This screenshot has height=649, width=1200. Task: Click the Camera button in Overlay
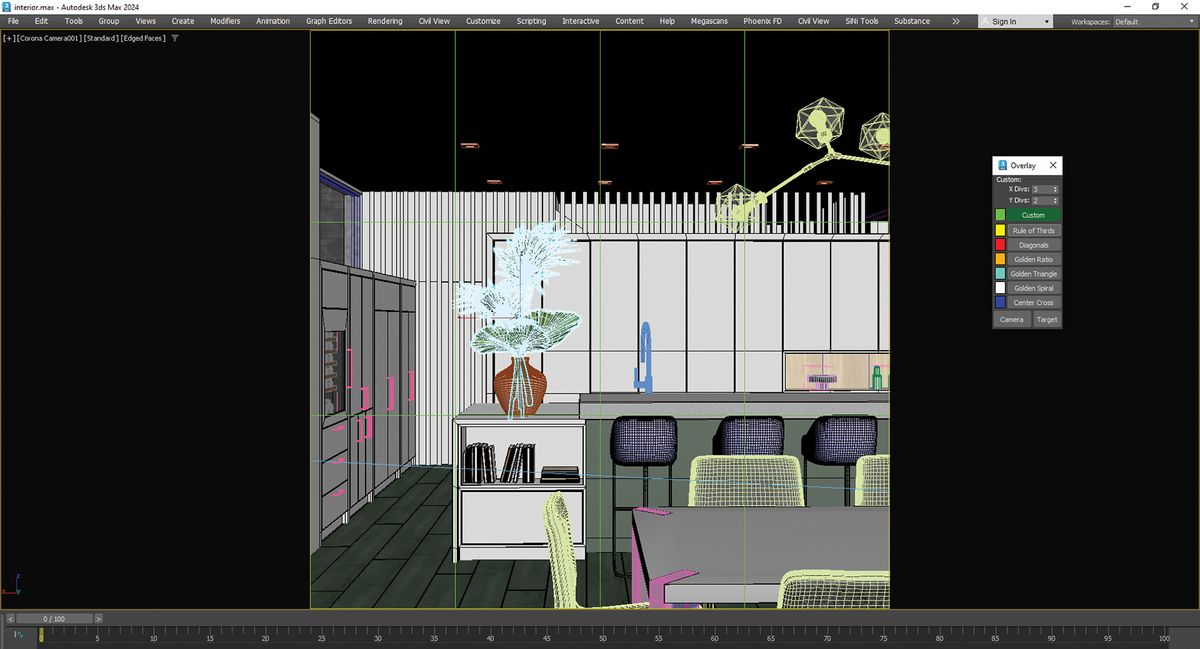[1012, 320]
